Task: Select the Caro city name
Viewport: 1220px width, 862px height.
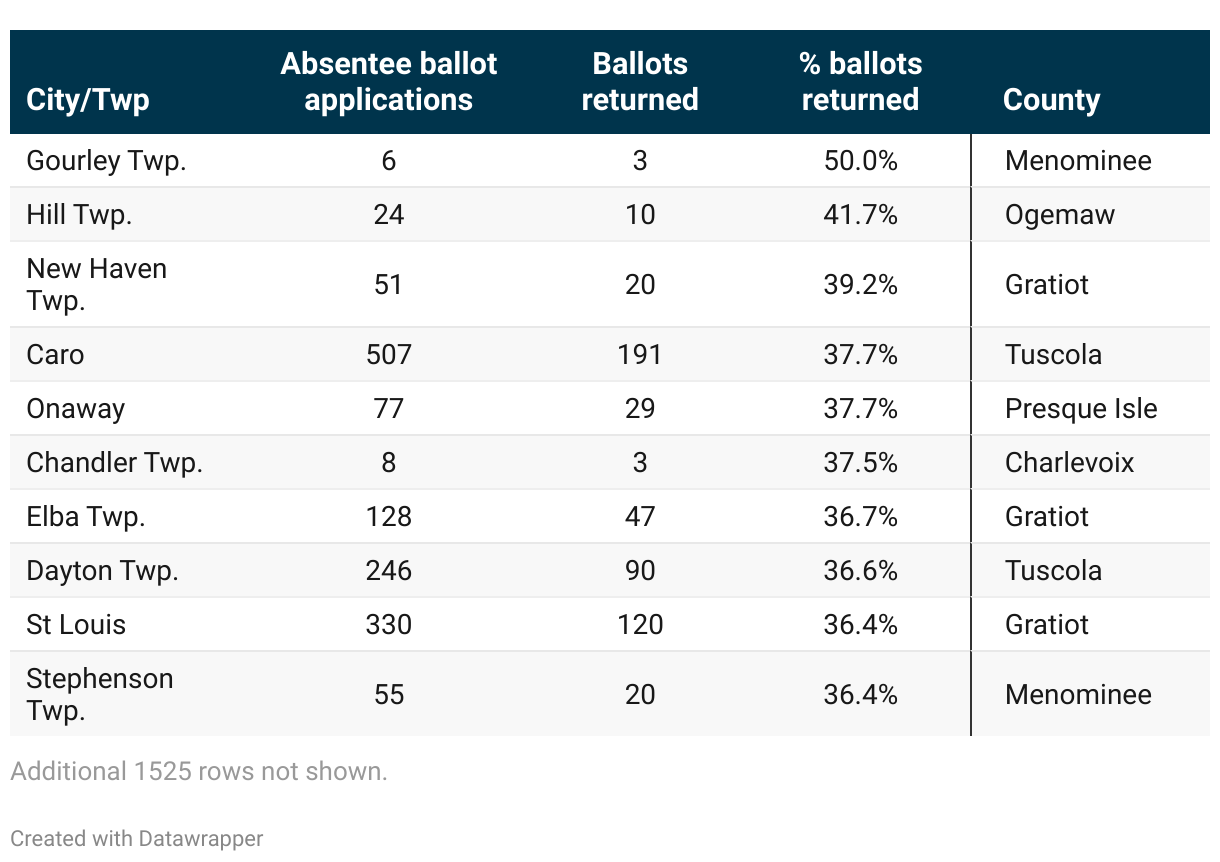Action: [55, 355]
